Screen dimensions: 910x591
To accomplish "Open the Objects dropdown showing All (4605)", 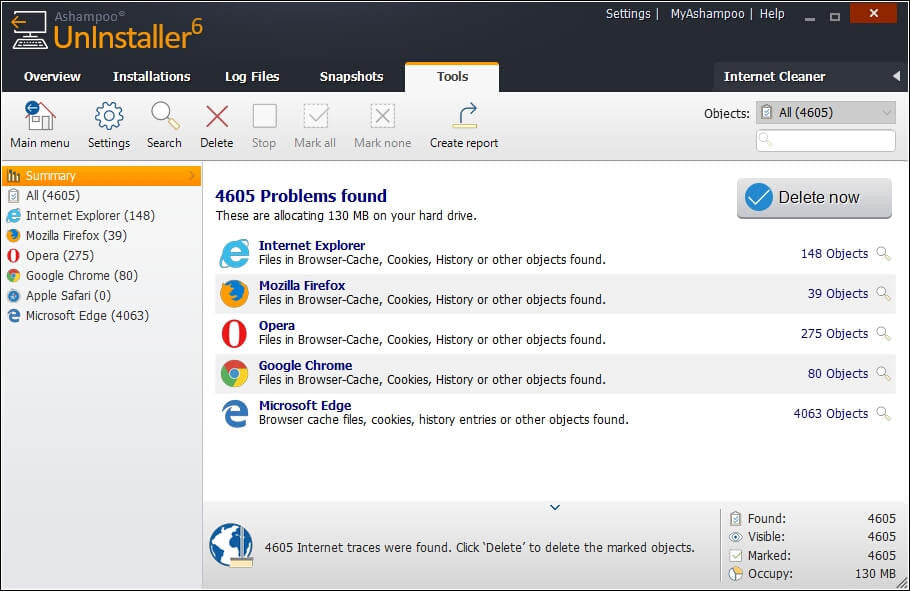I will click(825, 113).
